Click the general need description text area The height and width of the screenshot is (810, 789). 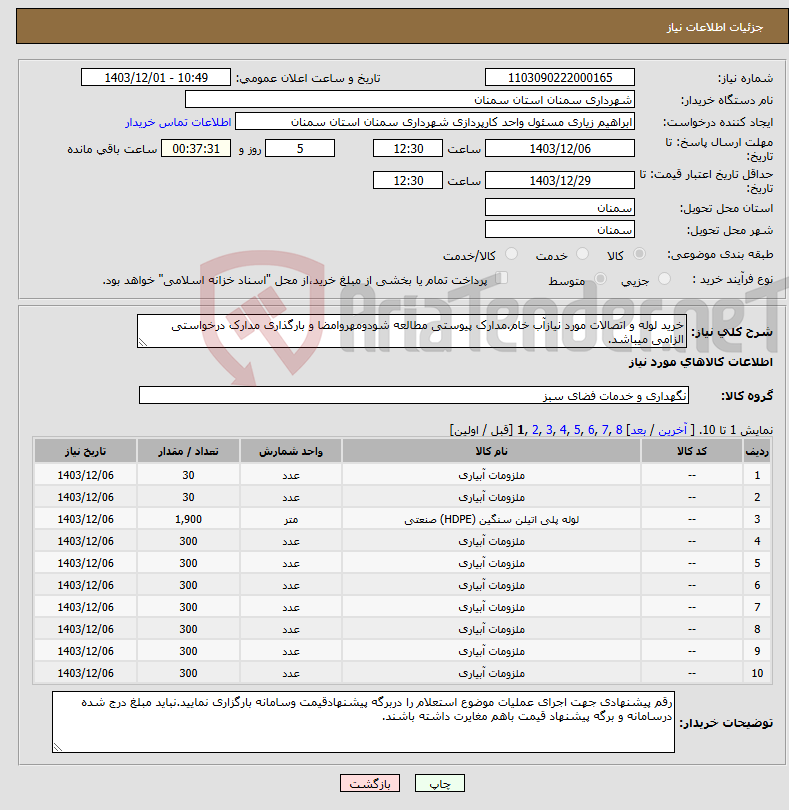(412, 331)
